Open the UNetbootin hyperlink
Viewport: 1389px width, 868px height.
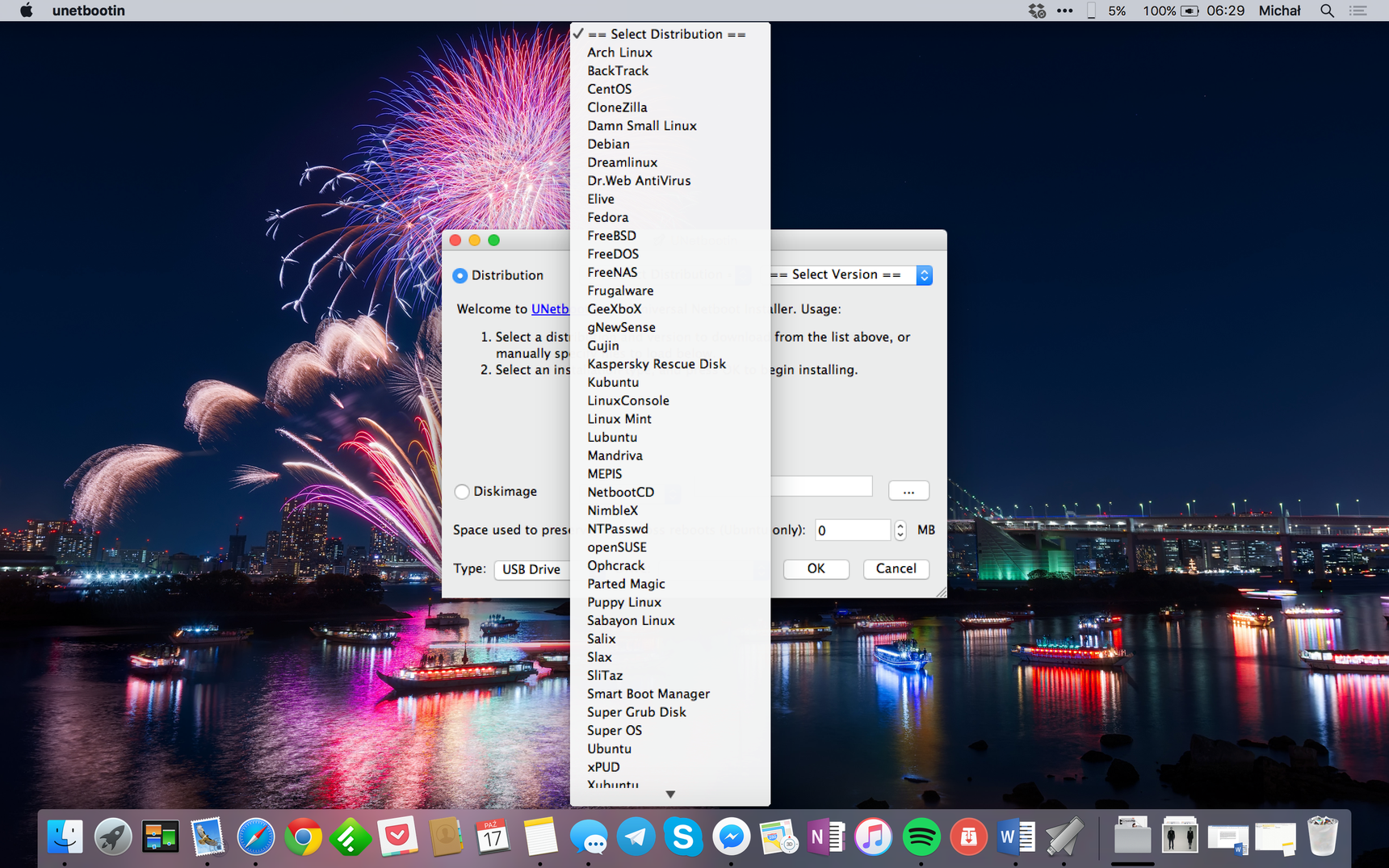[x=551, y=309]
